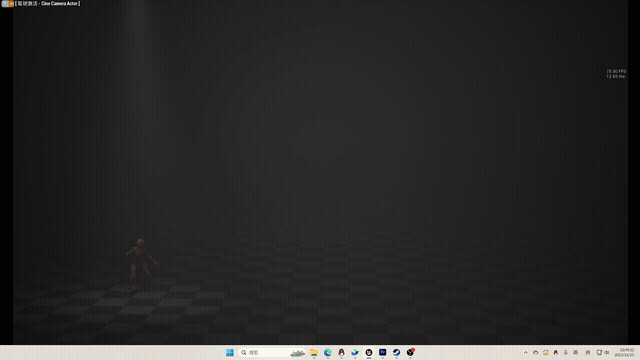The image size is (640, 360).
Task: Switch input language with the 英 indicator
Action: [576, 353]
